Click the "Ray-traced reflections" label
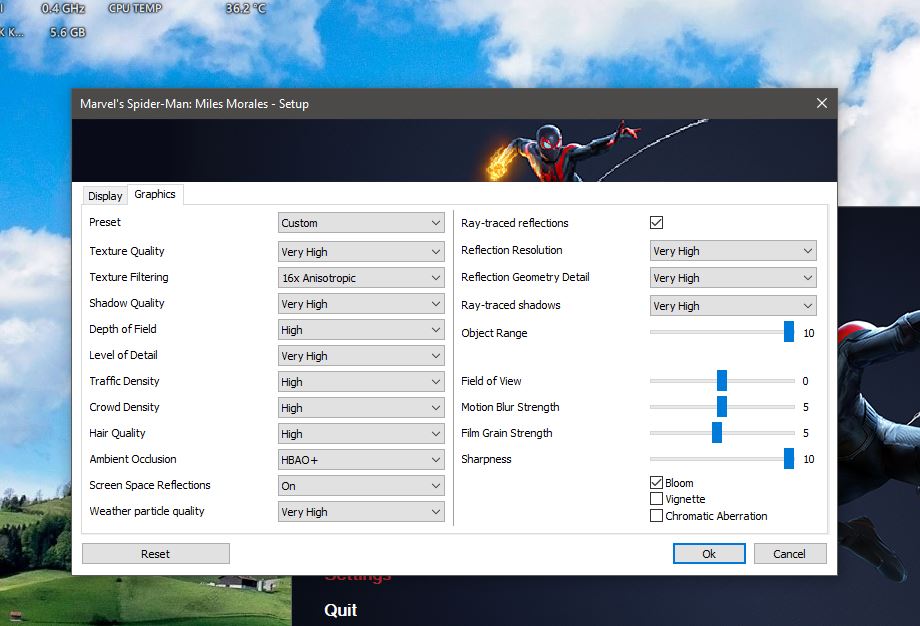This screenshot has width=920, height=626. (515, 223)
